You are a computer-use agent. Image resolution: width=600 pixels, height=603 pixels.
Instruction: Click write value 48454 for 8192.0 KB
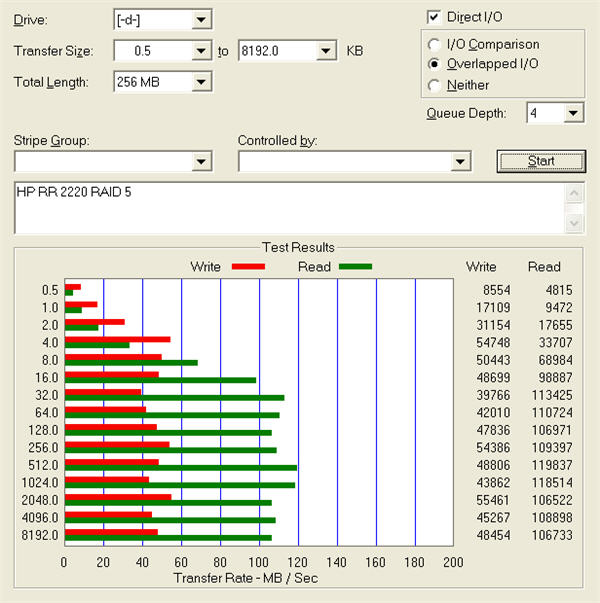493,535
